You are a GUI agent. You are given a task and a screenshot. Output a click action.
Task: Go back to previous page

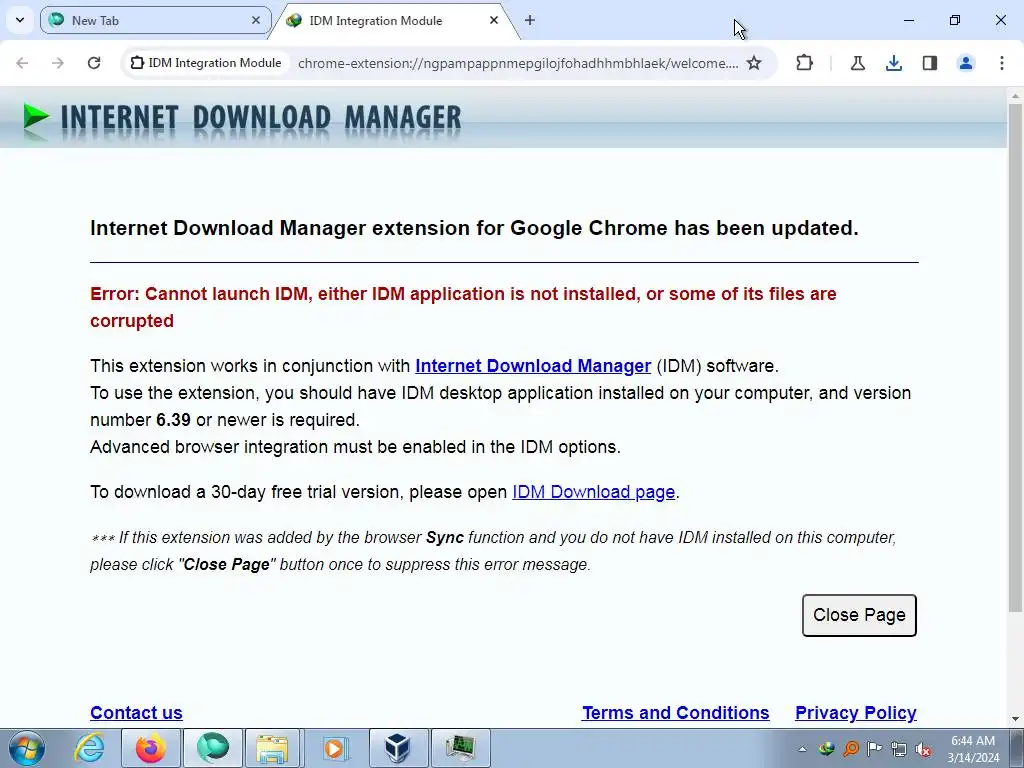pos(22,63)
